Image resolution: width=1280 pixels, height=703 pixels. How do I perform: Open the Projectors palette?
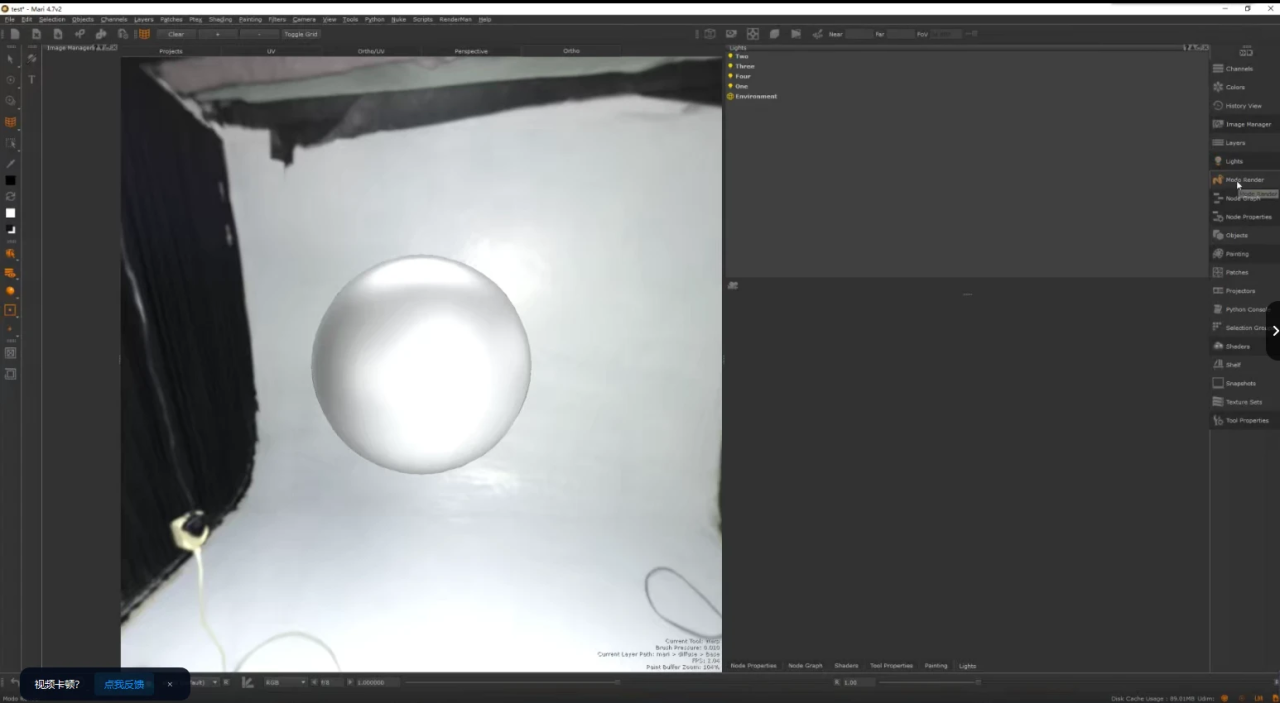coord(1240,291)
